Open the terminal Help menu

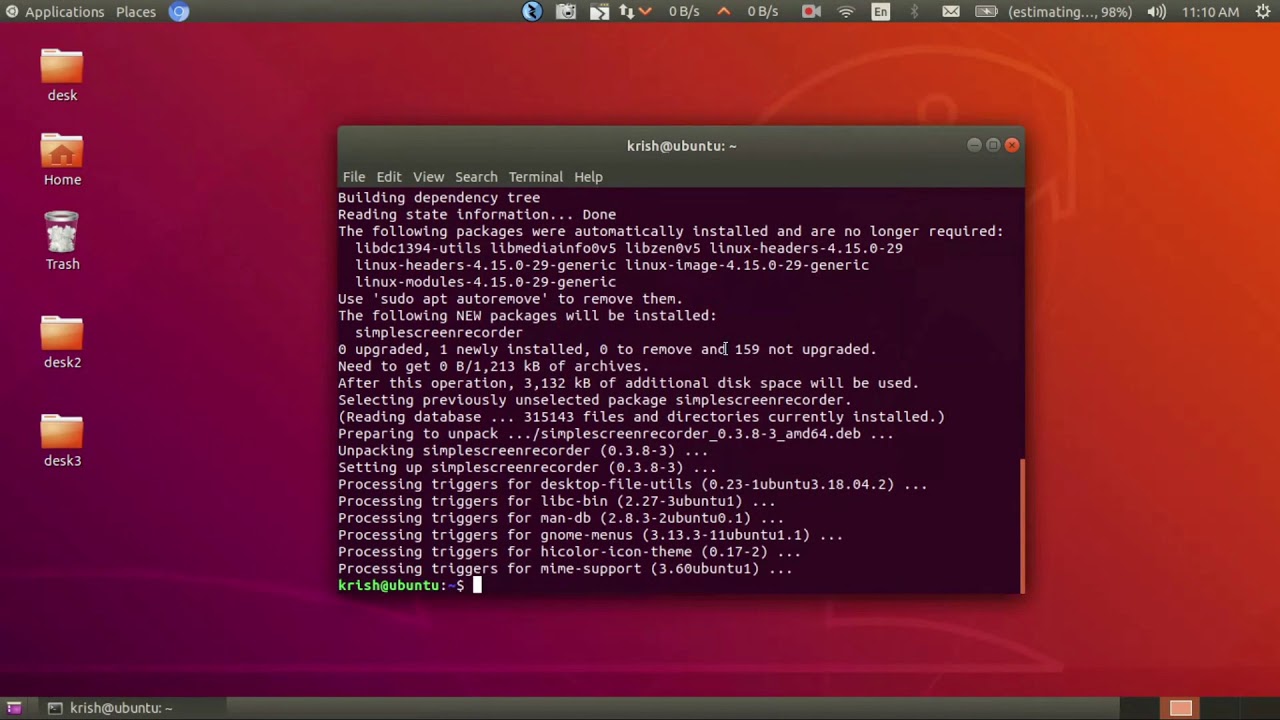[588, 177]
